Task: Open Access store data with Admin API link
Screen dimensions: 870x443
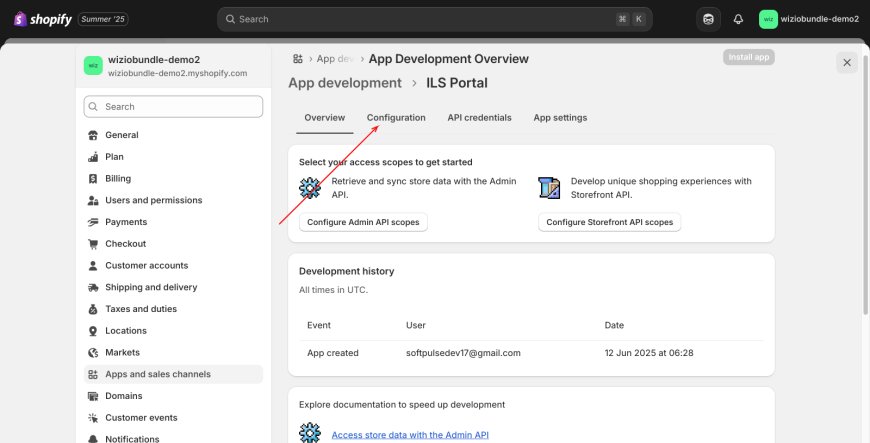Action: (410, 435)
